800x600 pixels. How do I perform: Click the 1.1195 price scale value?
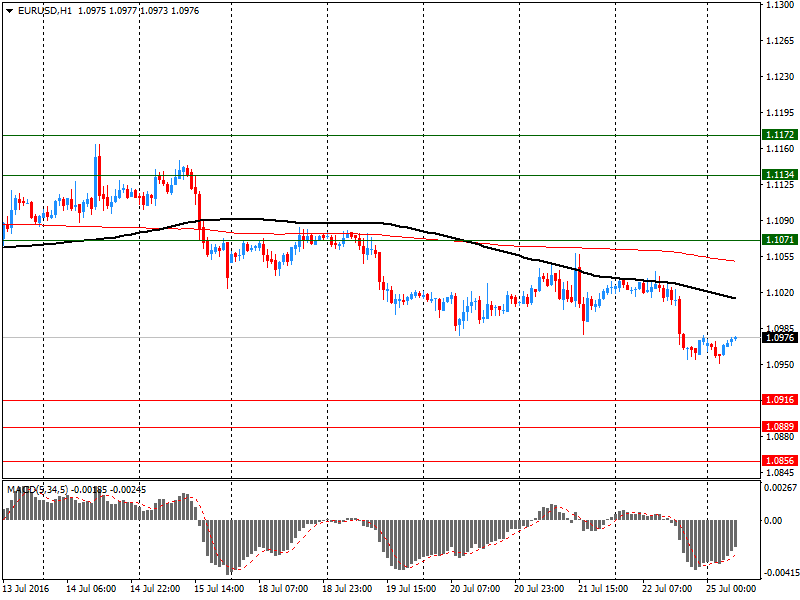tap(780, 113)
